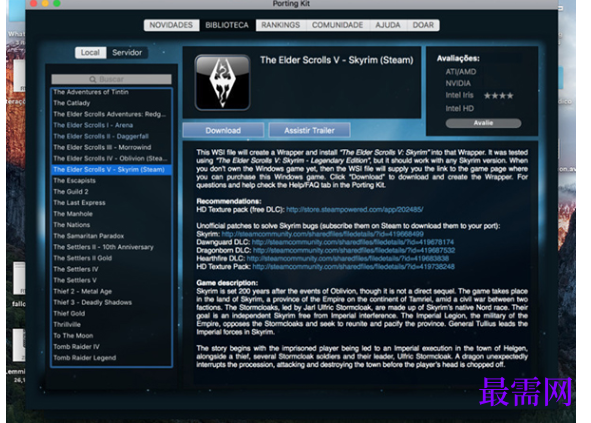Select The Manhole entry
Screen dimensions: 591x423
tap(112, 214)
